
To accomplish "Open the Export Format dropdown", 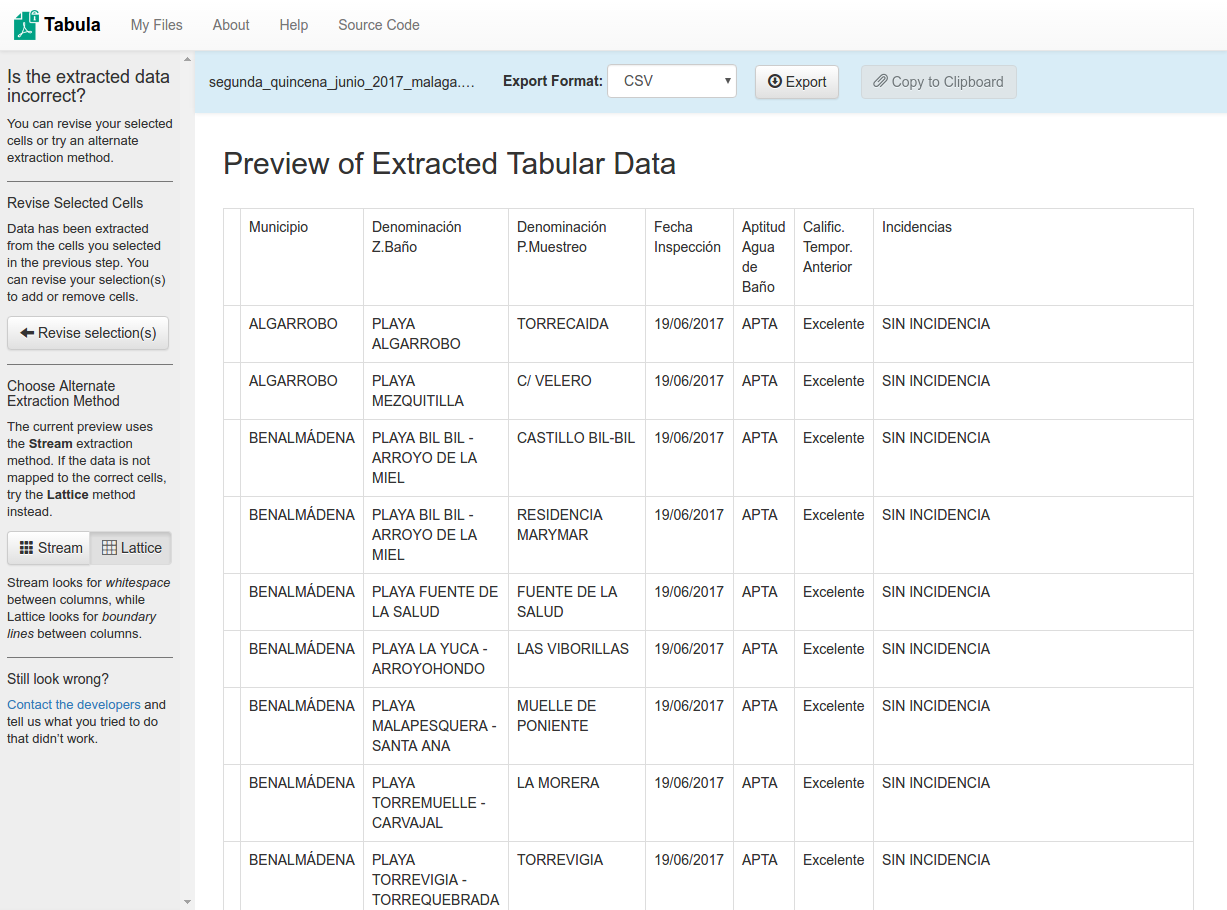I will pos(671,81).
